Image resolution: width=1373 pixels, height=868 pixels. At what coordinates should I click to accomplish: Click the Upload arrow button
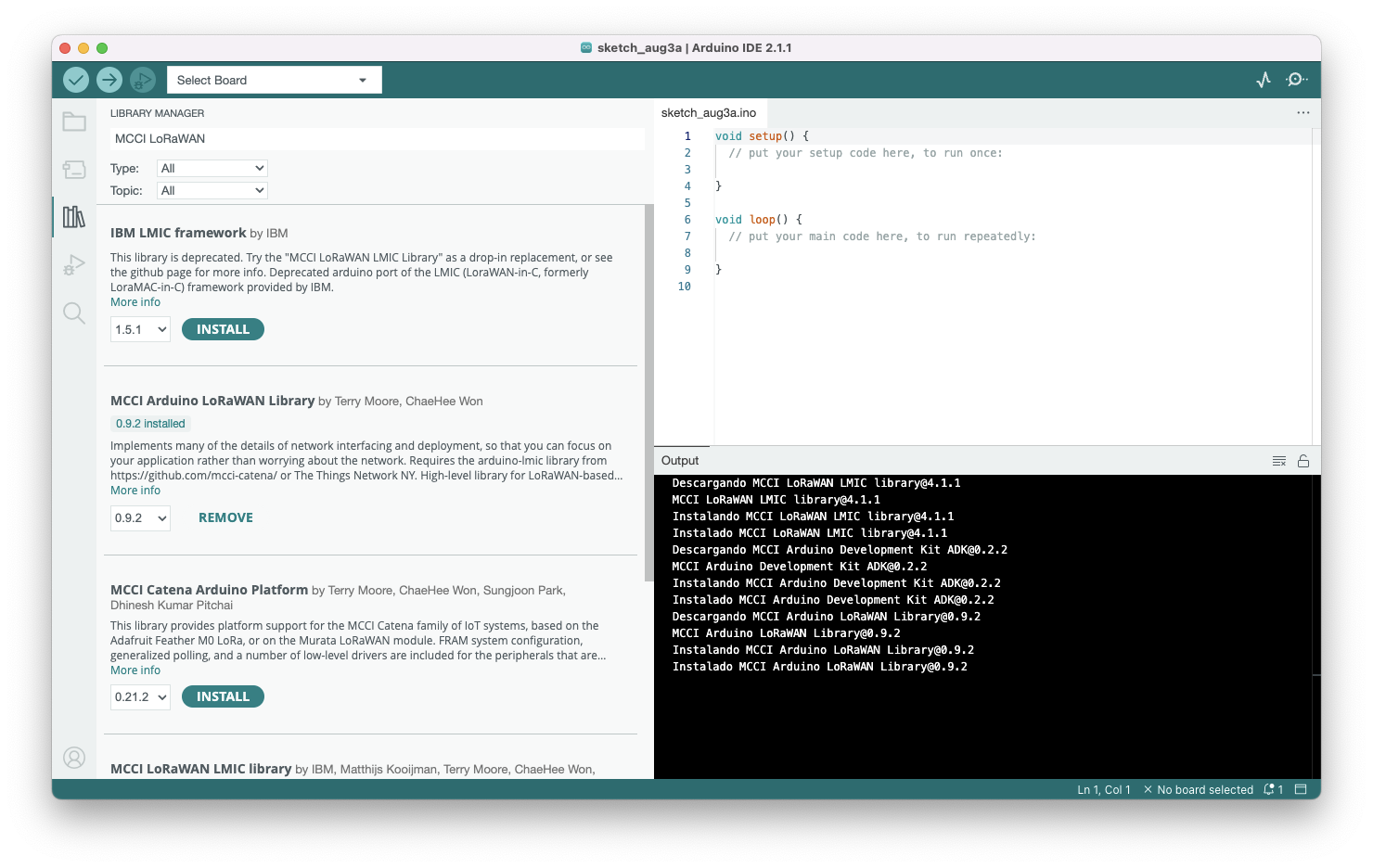pyautogui.click(x=109, y=80)
